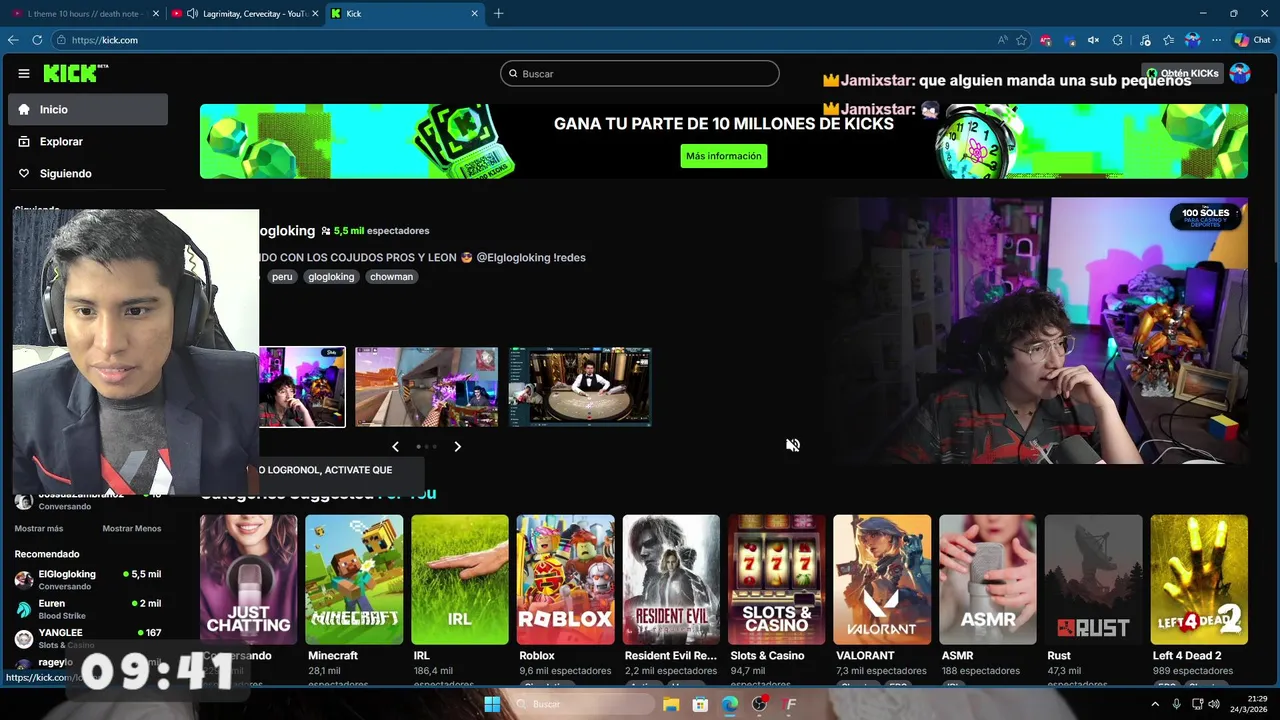Image resolution: width=1280 pixels, height=720 pixels.
Task: Open the Left 4 Dead 2 category card
Action: coord(1199,580)
